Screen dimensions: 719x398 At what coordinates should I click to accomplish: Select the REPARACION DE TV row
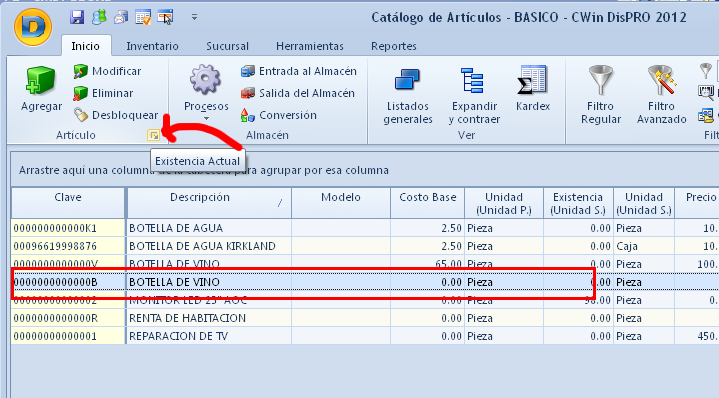pyautogui.click(x=365, y=336)
